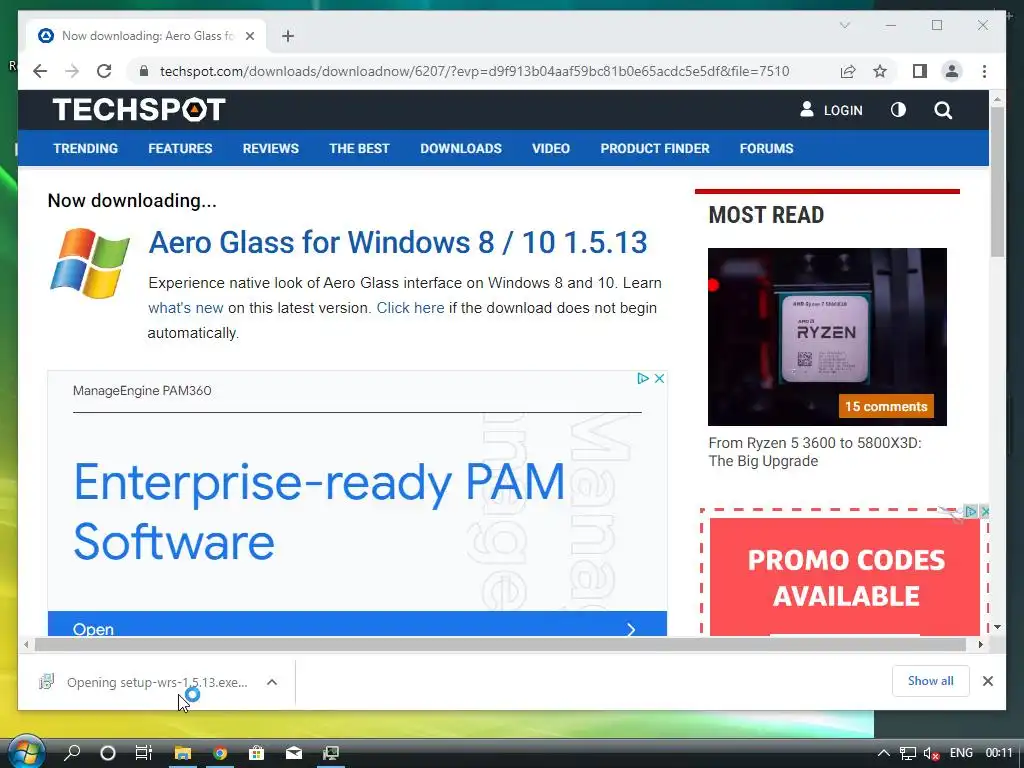Open Mail app from taskbar

pyautogui.click(x=294, y=753)
